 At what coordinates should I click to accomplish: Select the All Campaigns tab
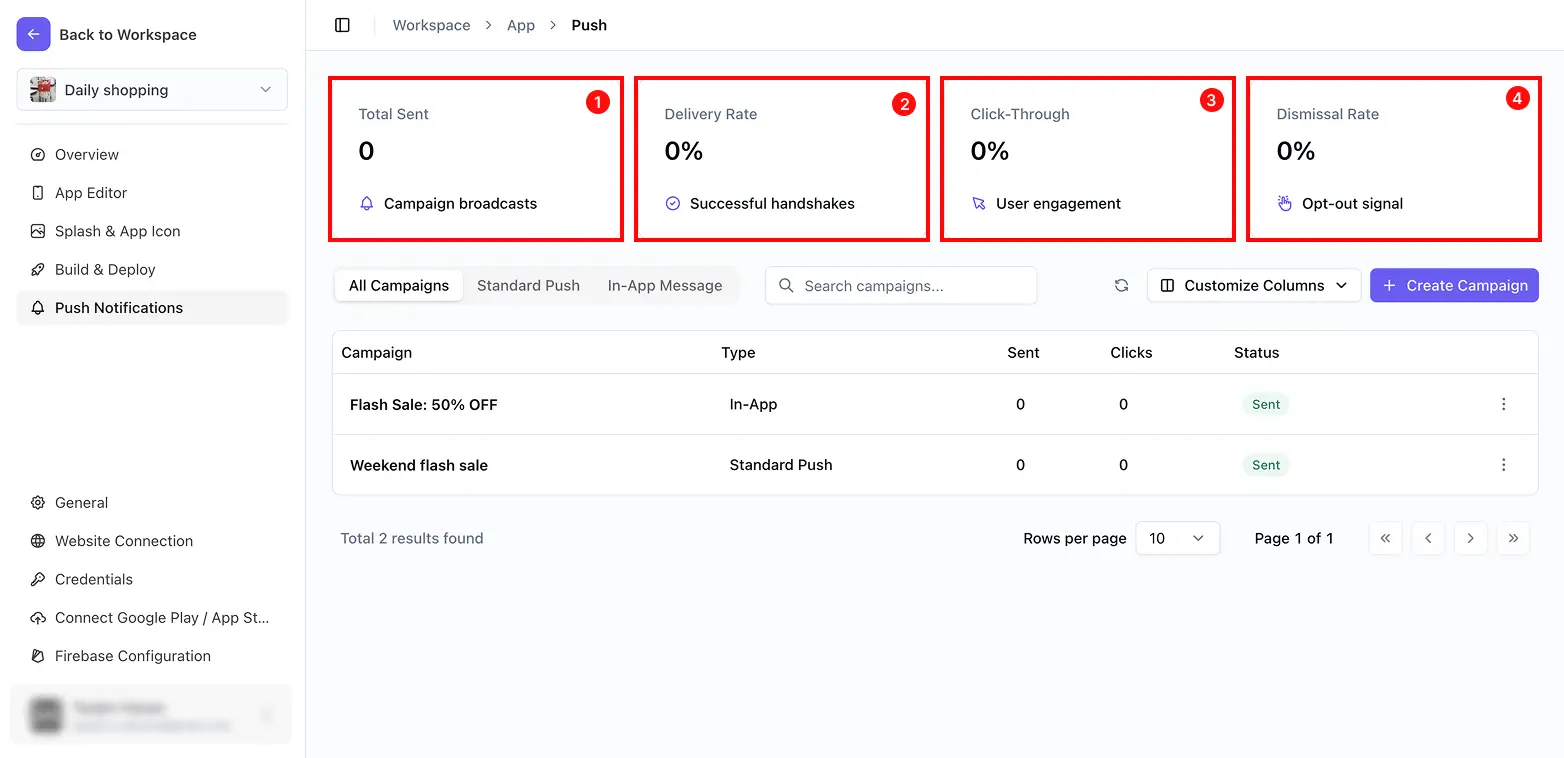click(x=399, y=286)
